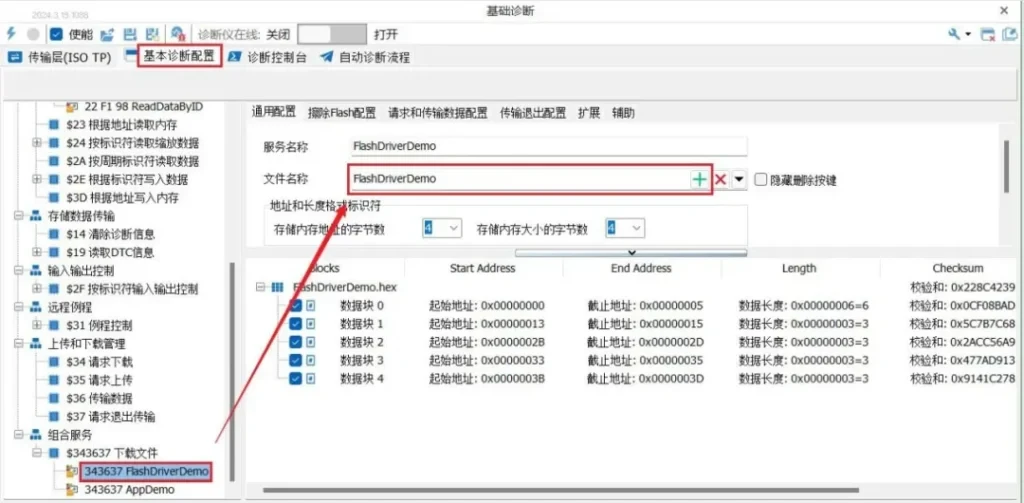The height and width of the screenshot is (503, 1024).
Task: Click the 组合服务 group icon in tree
Action: pyautogui.click(x=22, y=434)
